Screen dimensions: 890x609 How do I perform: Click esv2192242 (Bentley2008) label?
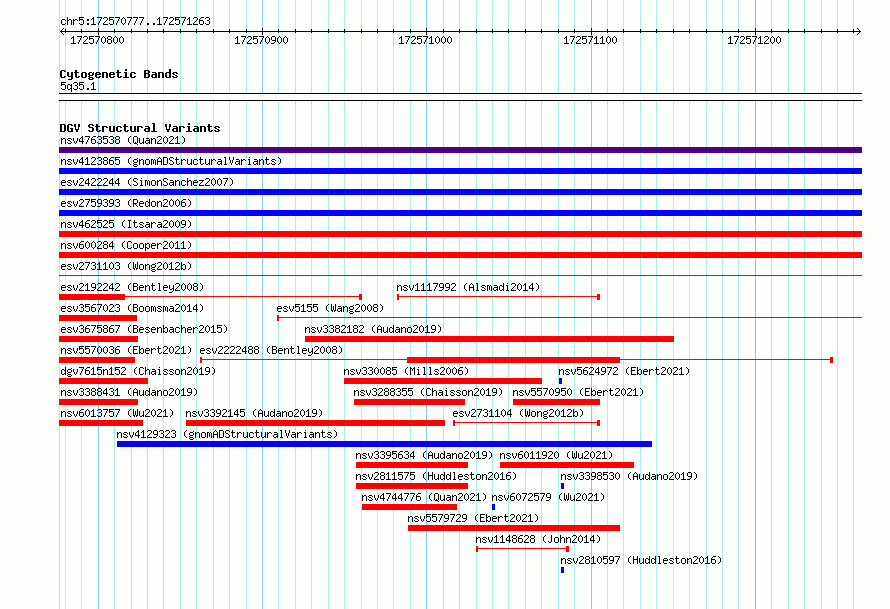132,287
